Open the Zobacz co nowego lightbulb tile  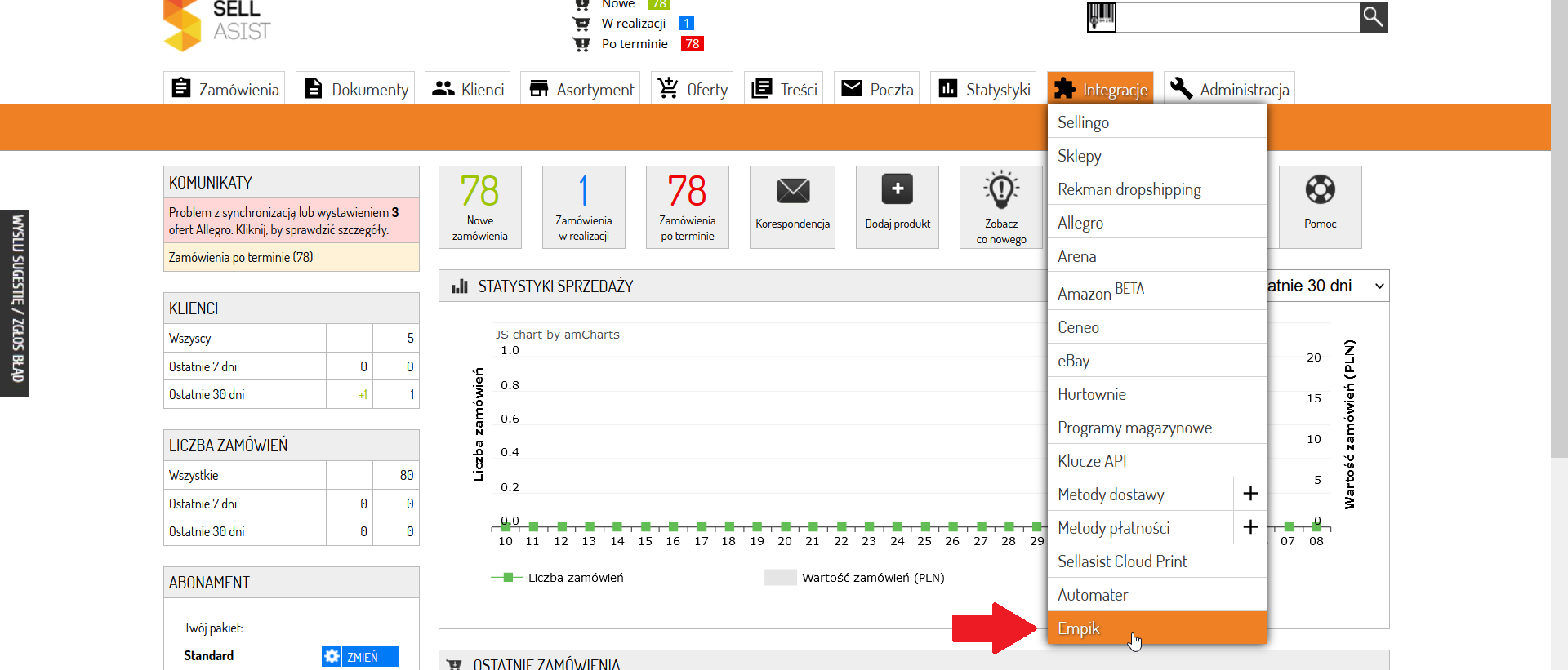click(1001, 207)
